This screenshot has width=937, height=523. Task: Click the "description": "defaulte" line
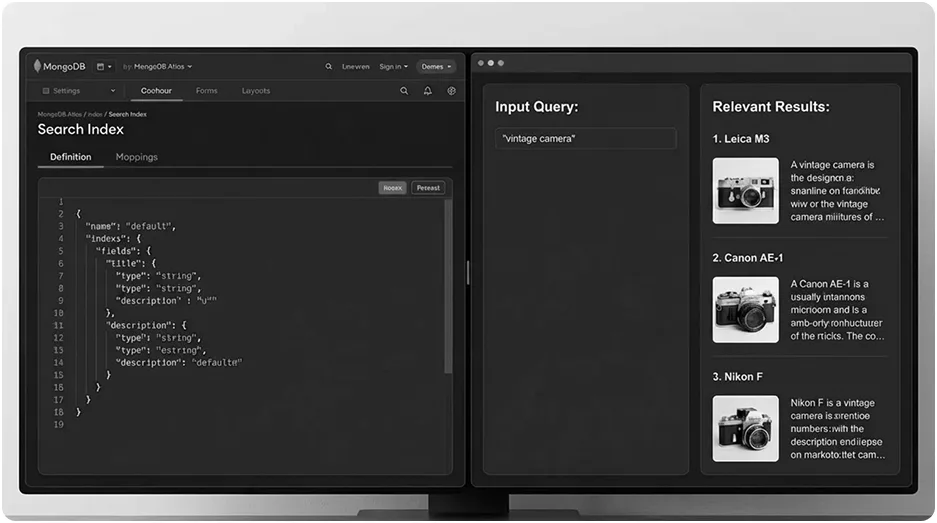point(179,362)
